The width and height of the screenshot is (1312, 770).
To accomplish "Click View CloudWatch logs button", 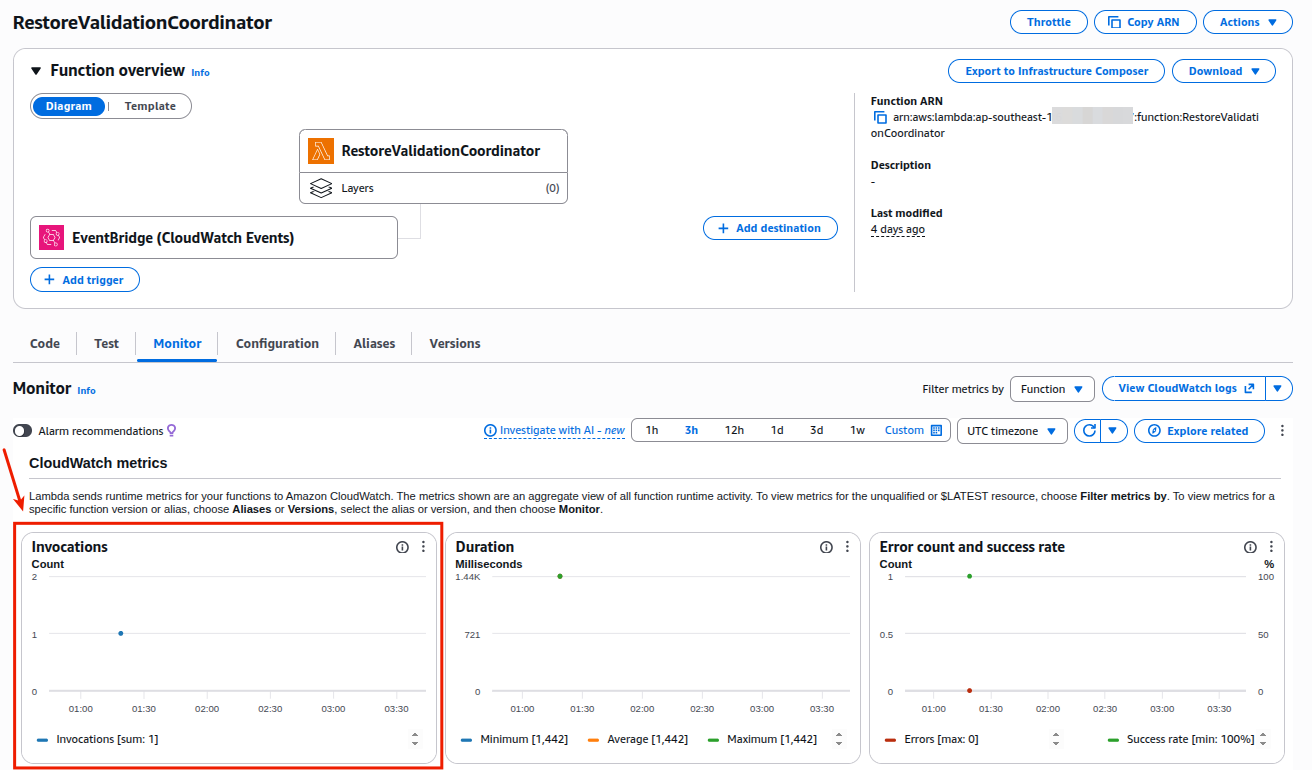I will point(1184,389).
